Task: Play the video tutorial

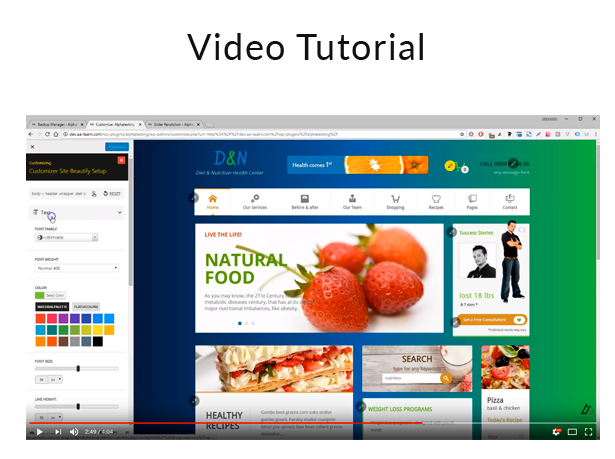Action: pos(40,431)
